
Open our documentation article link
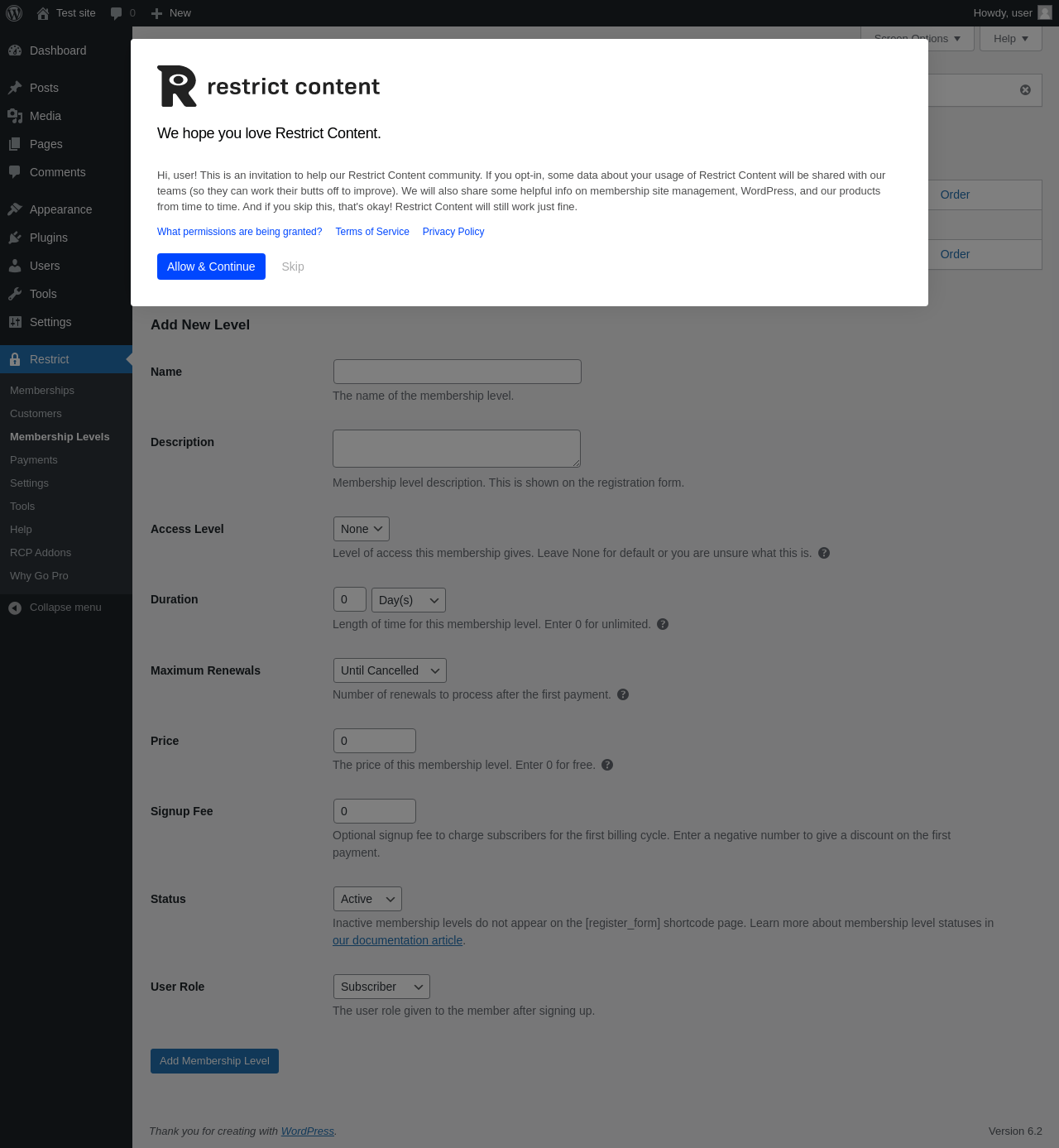click(x=397, y=940)
